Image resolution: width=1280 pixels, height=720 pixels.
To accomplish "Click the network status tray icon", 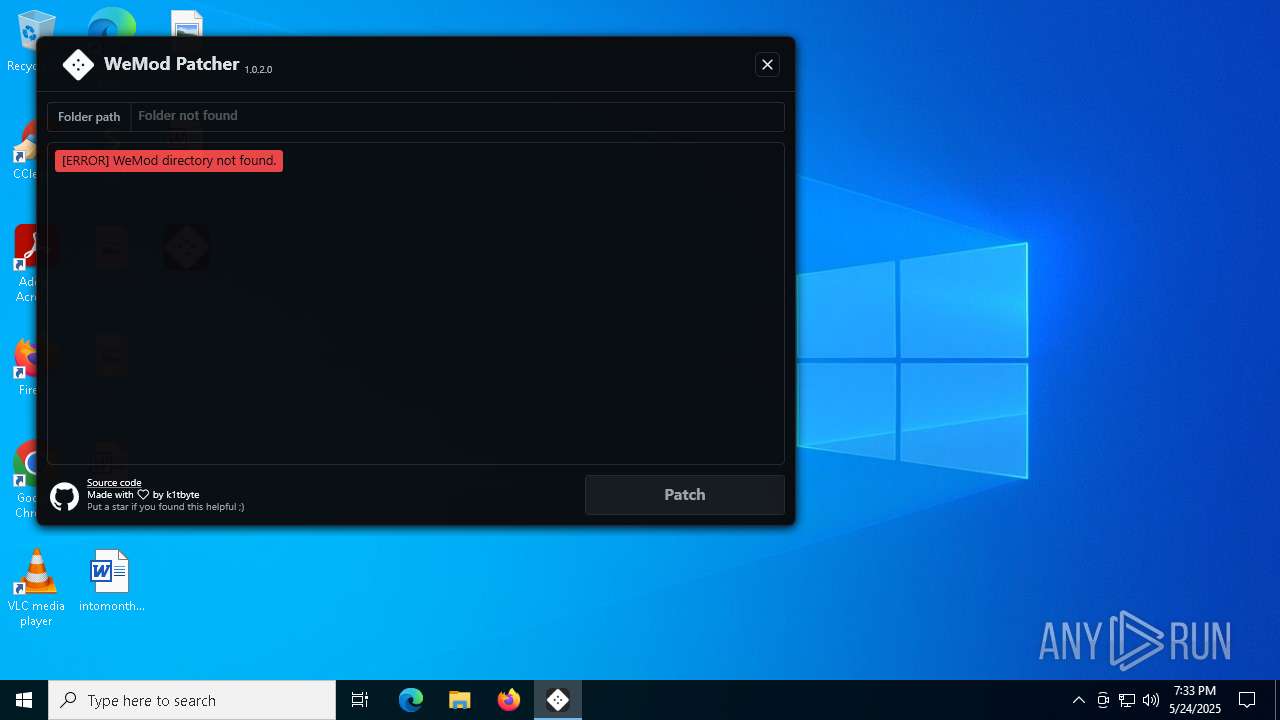I will tap(1127, 700).
